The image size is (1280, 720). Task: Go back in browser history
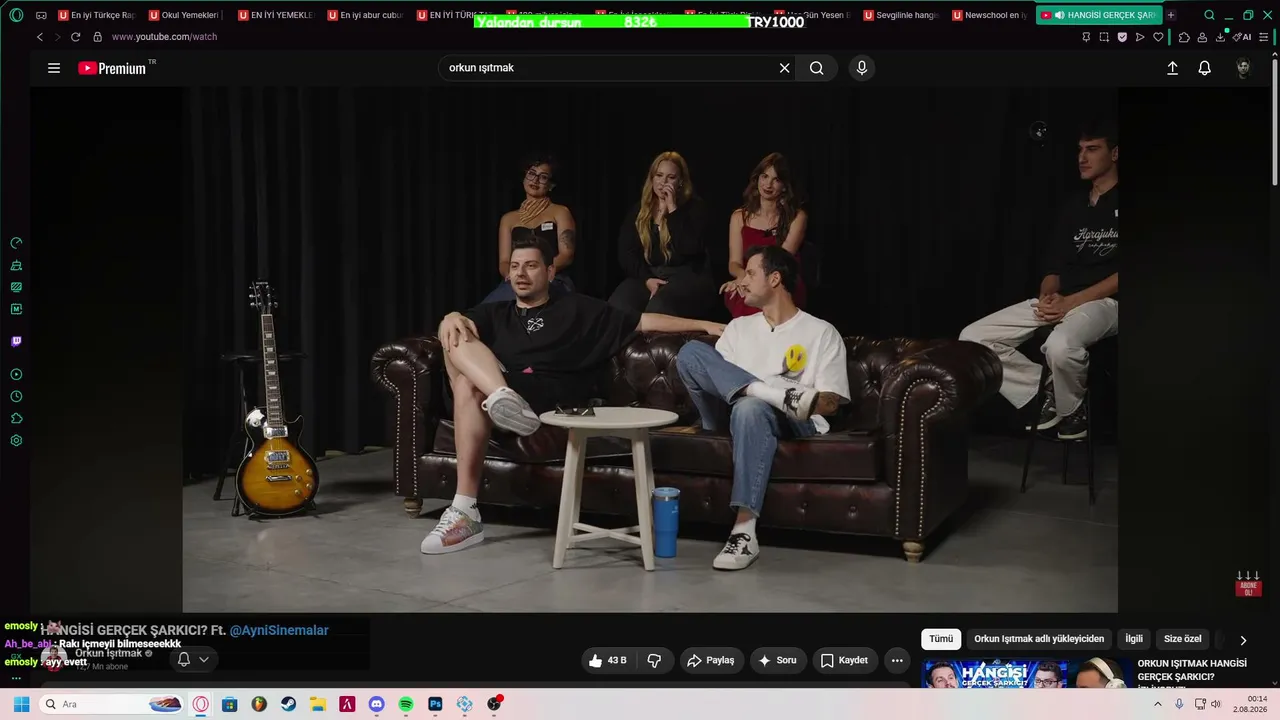click(40, 37)
